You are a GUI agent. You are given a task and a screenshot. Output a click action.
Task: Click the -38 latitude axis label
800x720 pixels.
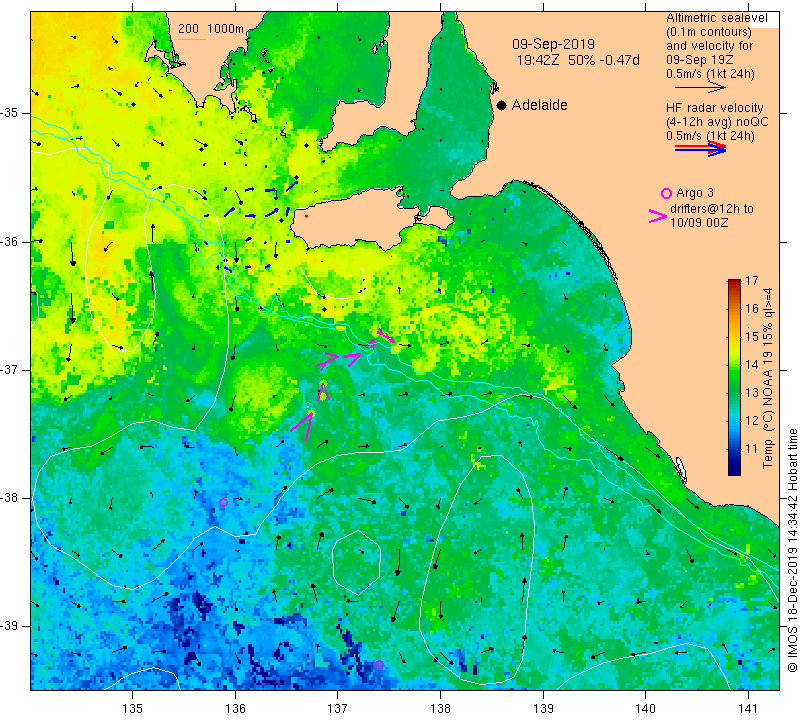[x=10, y=498]
